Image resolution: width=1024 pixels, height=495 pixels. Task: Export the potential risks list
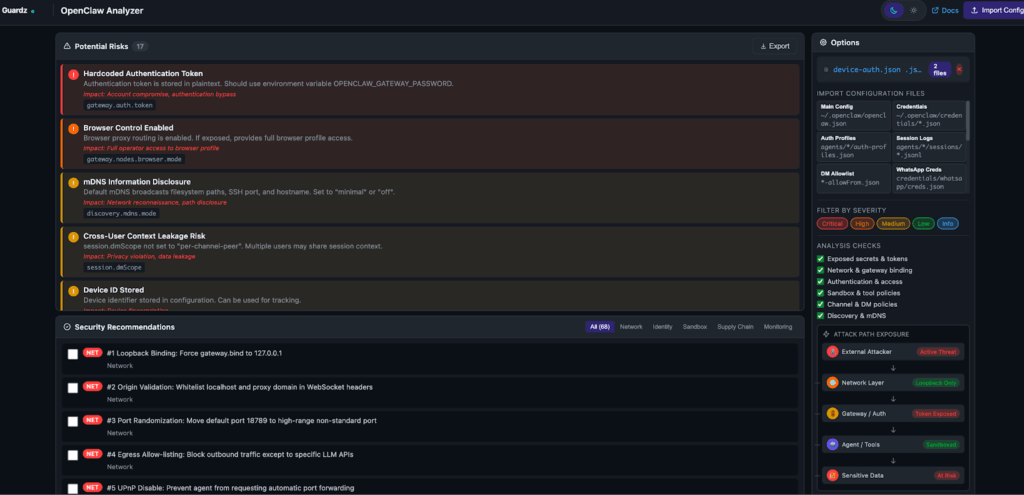point(775,46)
